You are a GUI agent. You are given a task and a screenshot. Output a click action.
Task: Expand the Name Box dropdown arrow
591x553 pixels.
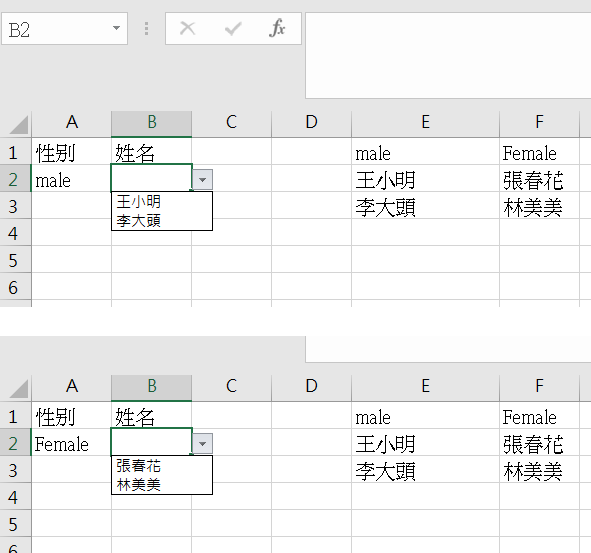pyautogui.click(x=116, y=28)
